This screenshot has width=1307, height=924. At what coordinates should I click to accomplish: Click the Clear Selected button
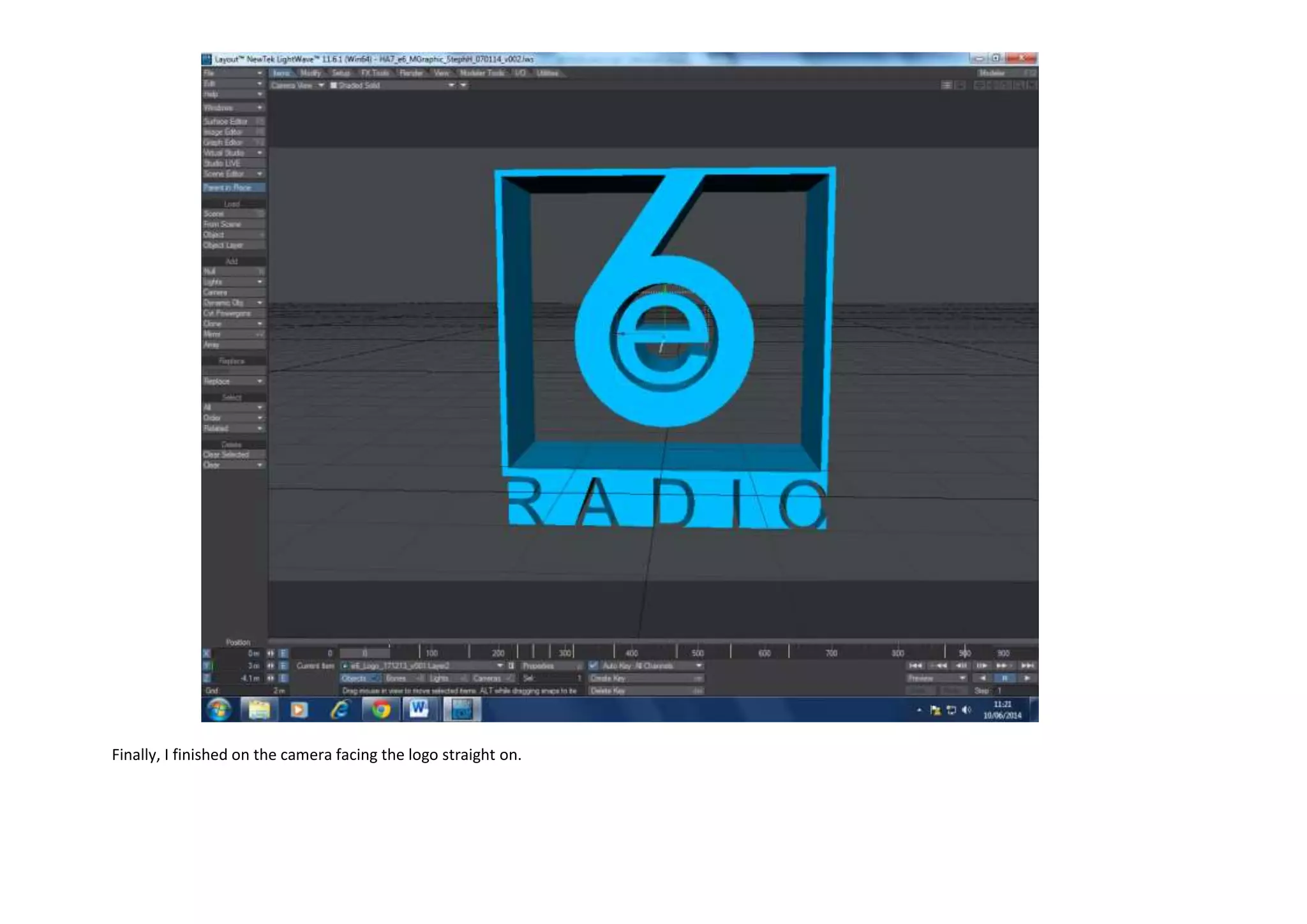[233, 454]
